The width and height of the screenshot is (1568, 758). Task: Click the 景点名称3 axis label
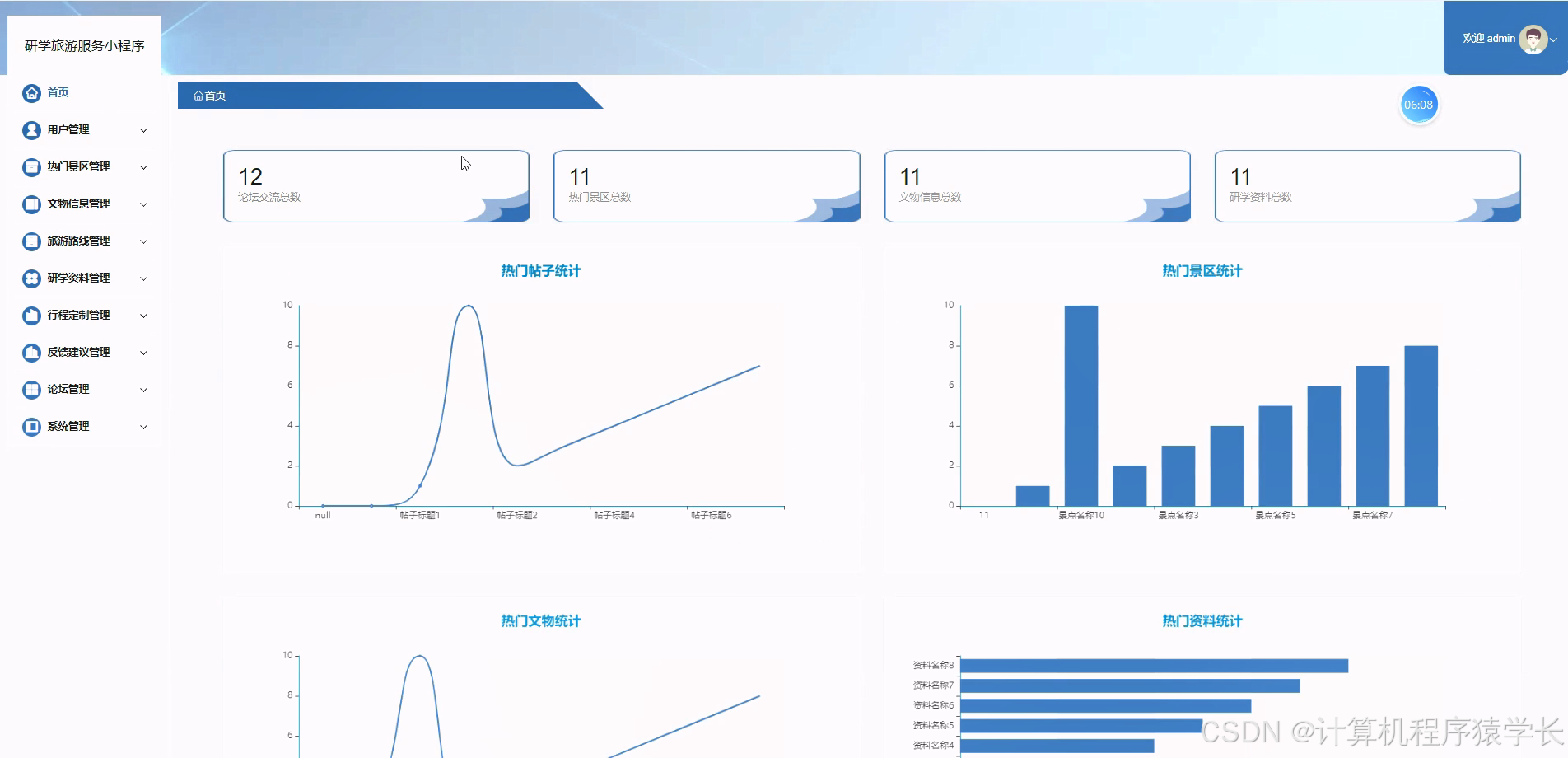click(x=1178, y=515)
